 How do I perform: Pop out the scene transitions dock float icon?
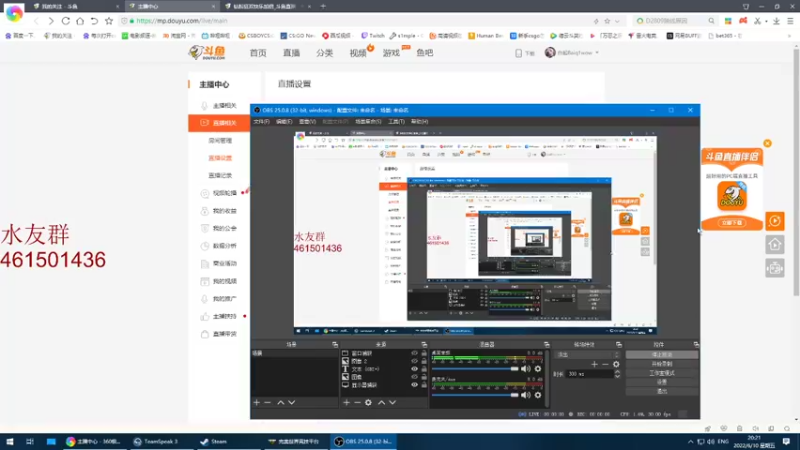618,345
